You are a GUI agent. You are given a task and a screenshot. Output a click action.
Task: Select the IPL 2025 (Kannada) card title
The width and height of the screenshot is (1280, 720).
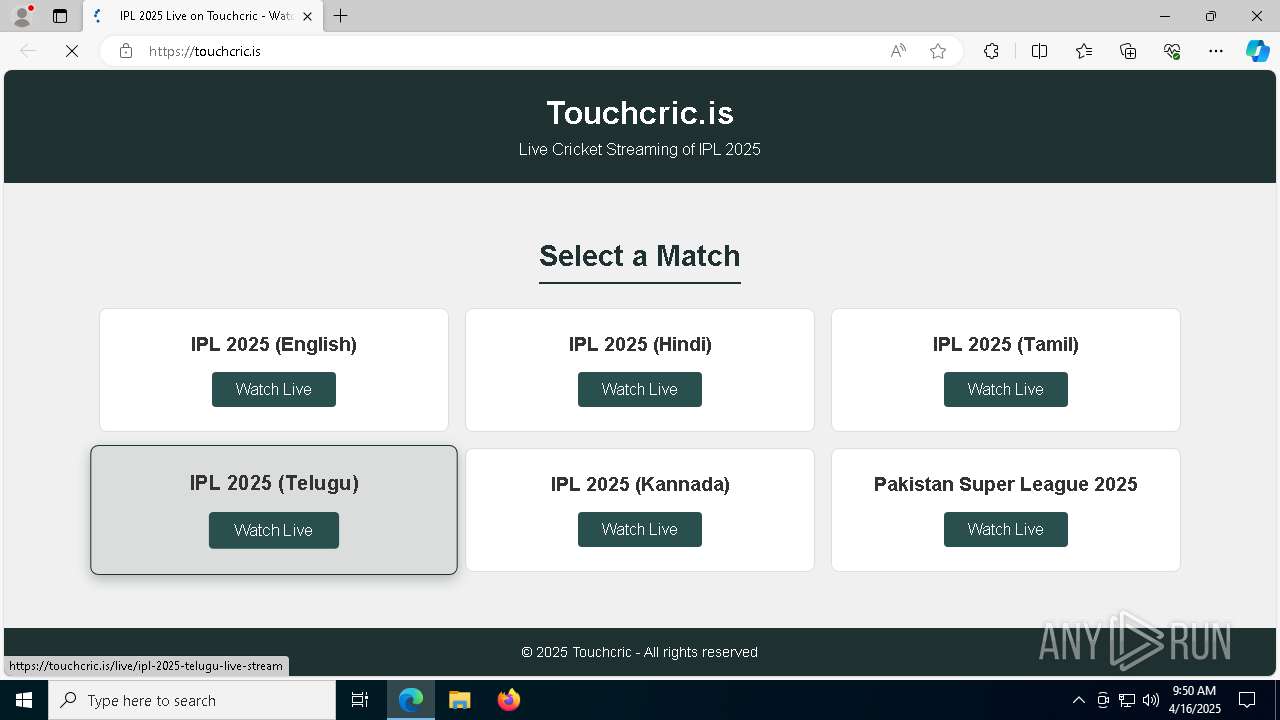[x=640, y=484]
